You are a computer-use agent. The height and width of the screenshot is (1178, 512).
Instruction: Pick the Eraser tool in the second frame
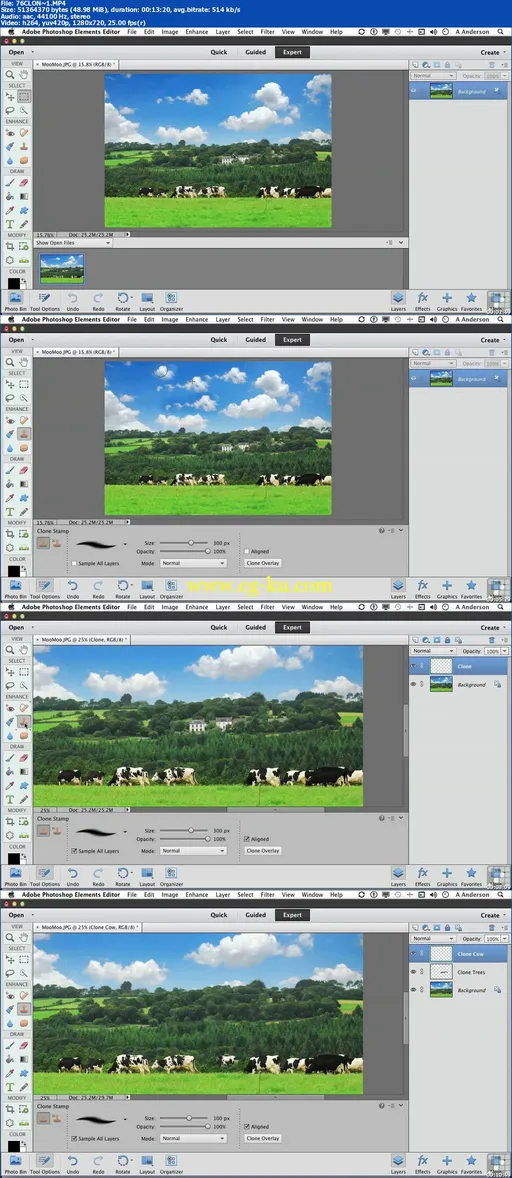[24, 470]
